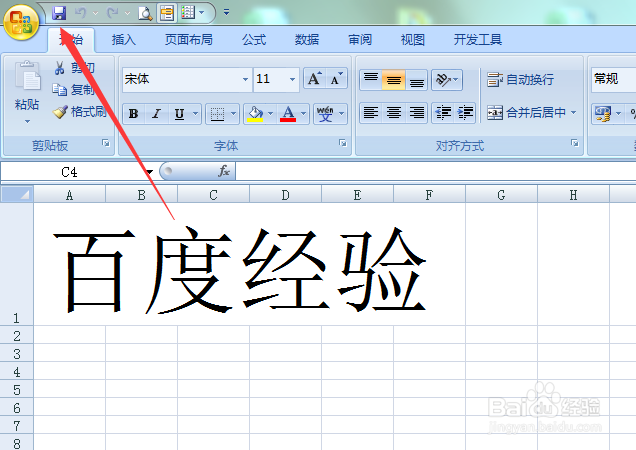Undo the last action
This screenshot has width=636, height=450.
click(x=80, y=13)
